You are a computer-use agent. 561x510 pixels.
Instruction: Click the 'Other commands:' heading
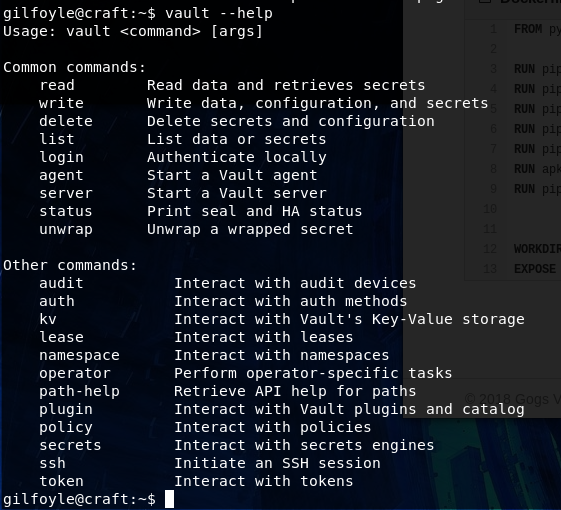70,265
